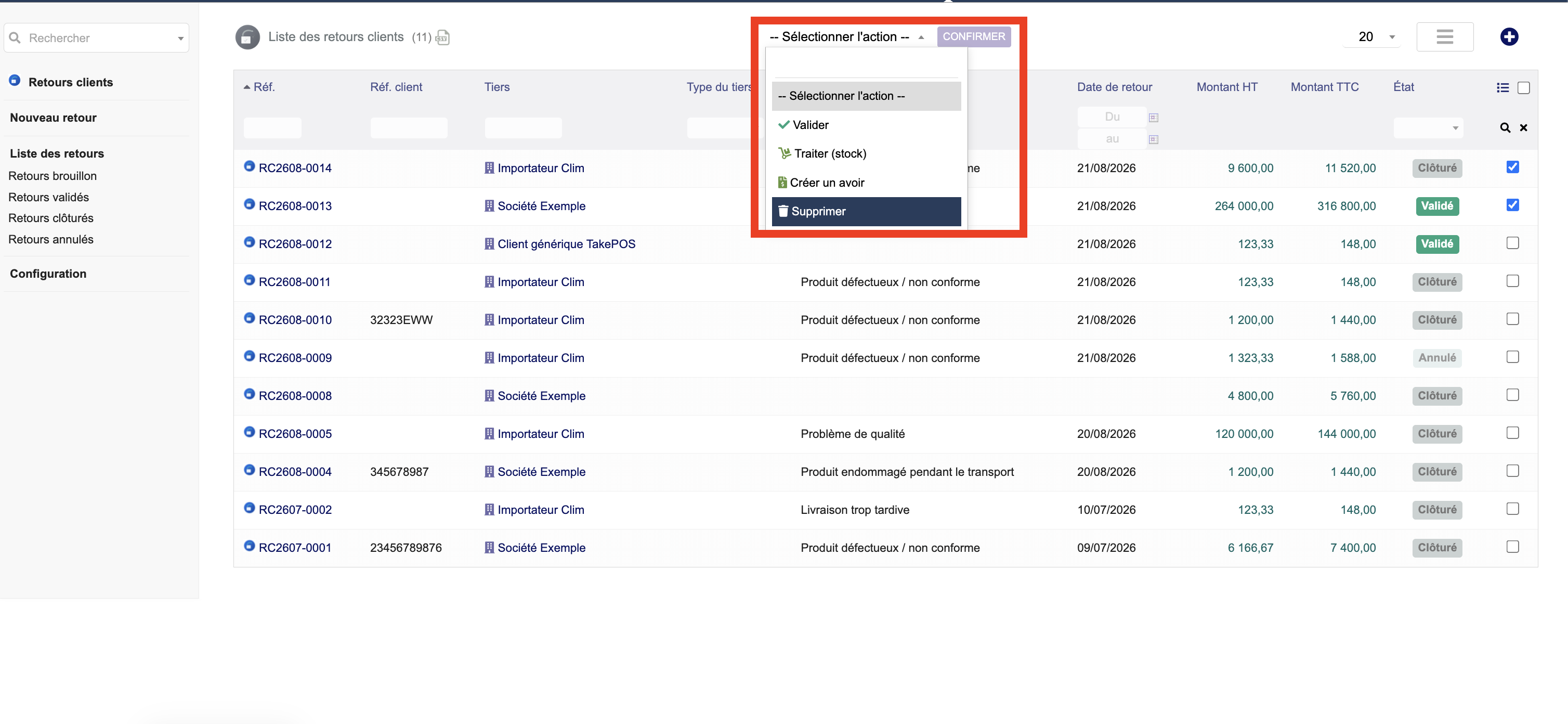Screen dimensions: 1568x724
Task: Click the search magnifier icon in filter row
Action: pos(1505,128)
